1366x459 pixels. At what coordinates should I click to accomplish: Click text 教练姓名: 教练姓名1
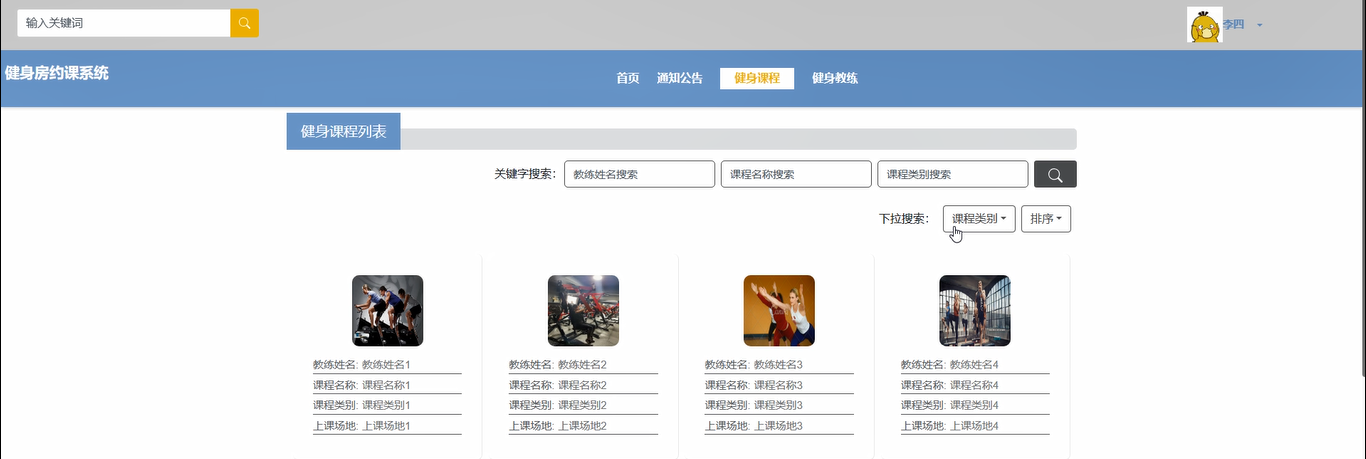click(362, 365)
